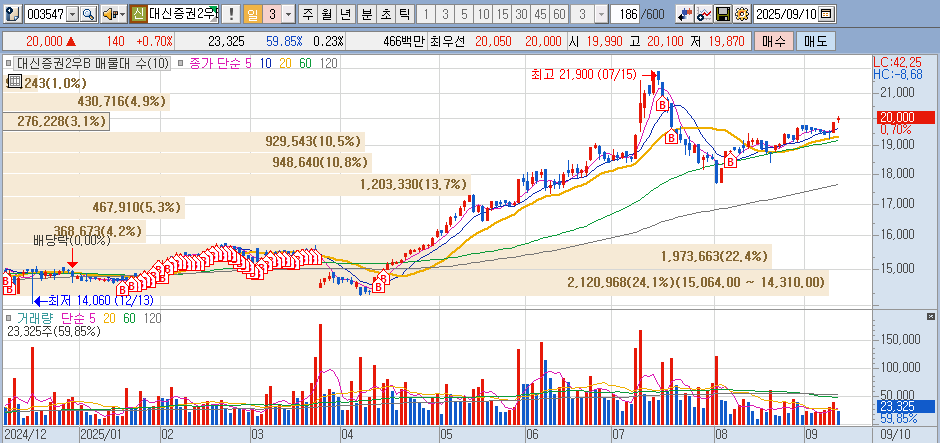The width and height of the screenshot is (940, 443).
Task: Click the speaker alert icon
Action: [x=109, y=13]
